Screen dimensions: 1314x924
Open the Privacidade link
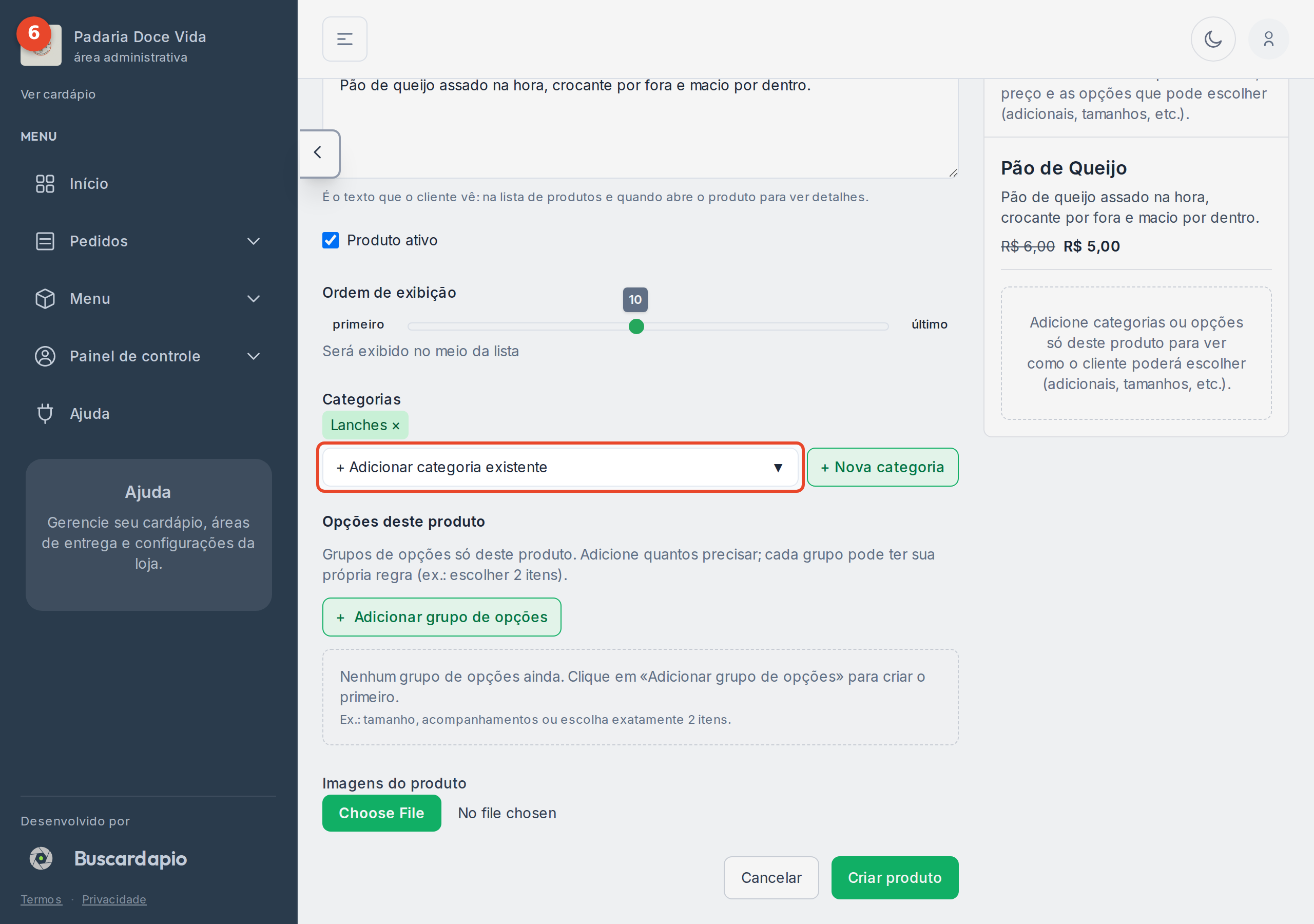click(x=114, y=899)
